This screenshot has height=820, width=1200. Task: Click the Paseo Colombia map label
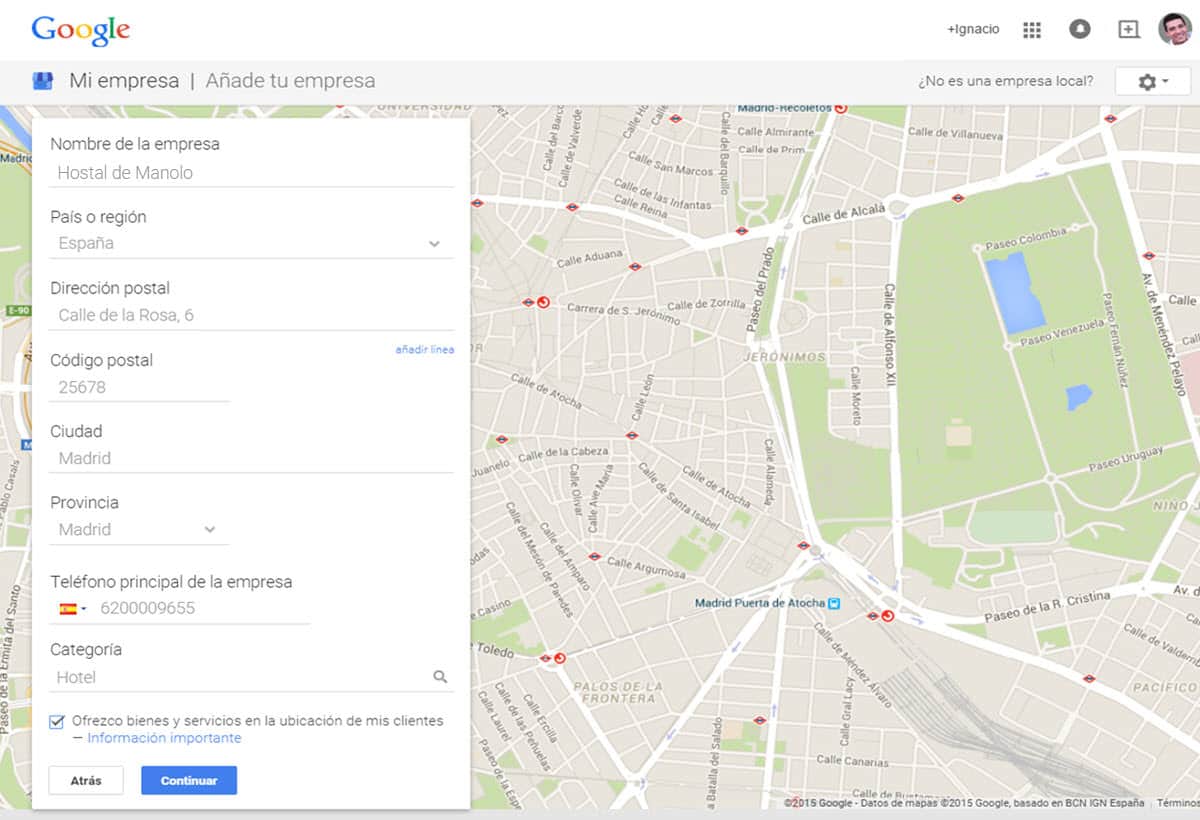pos(1027,240)
